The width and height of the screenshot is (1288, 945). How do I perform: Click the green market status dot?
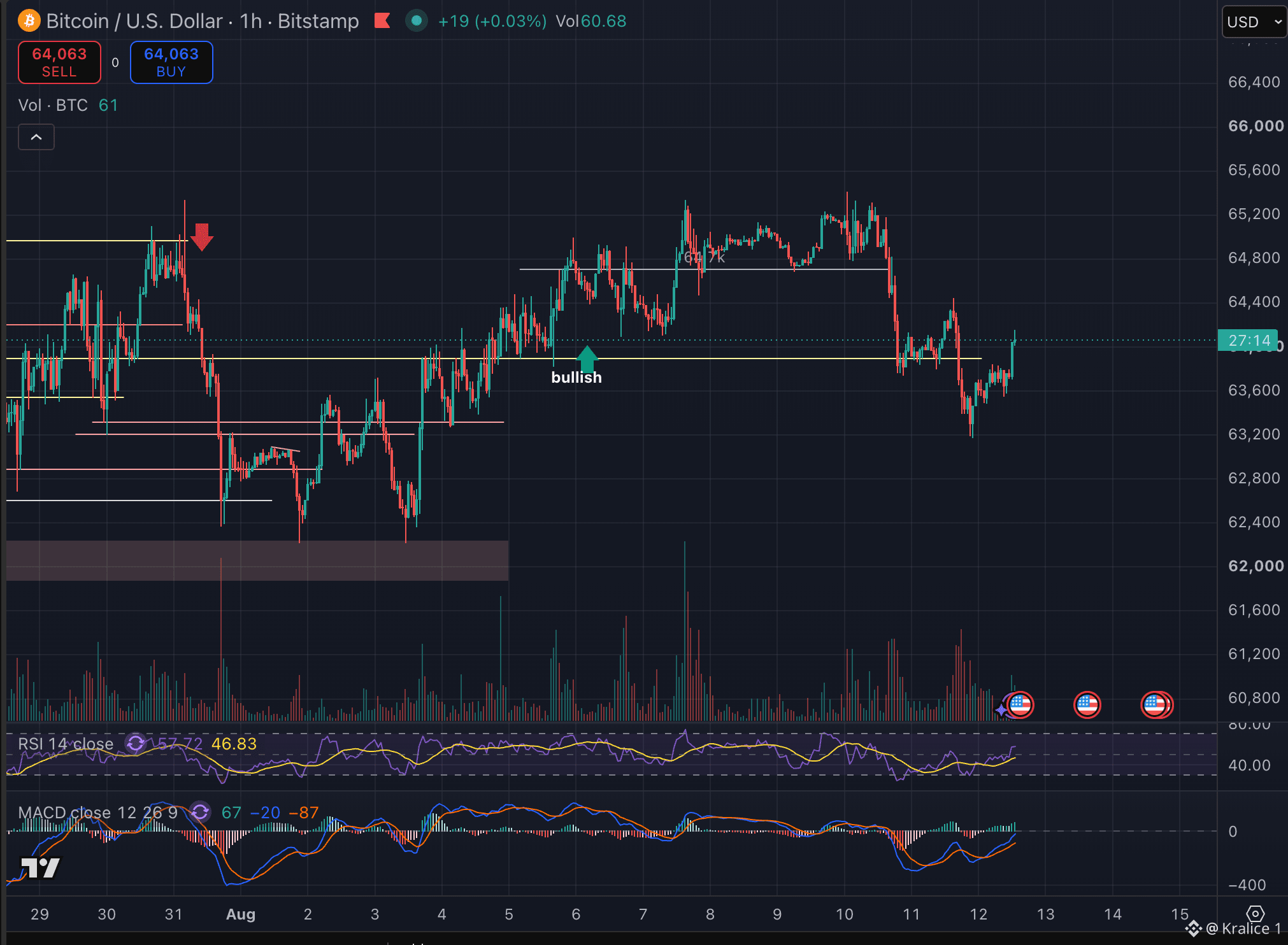pos(417,21)
